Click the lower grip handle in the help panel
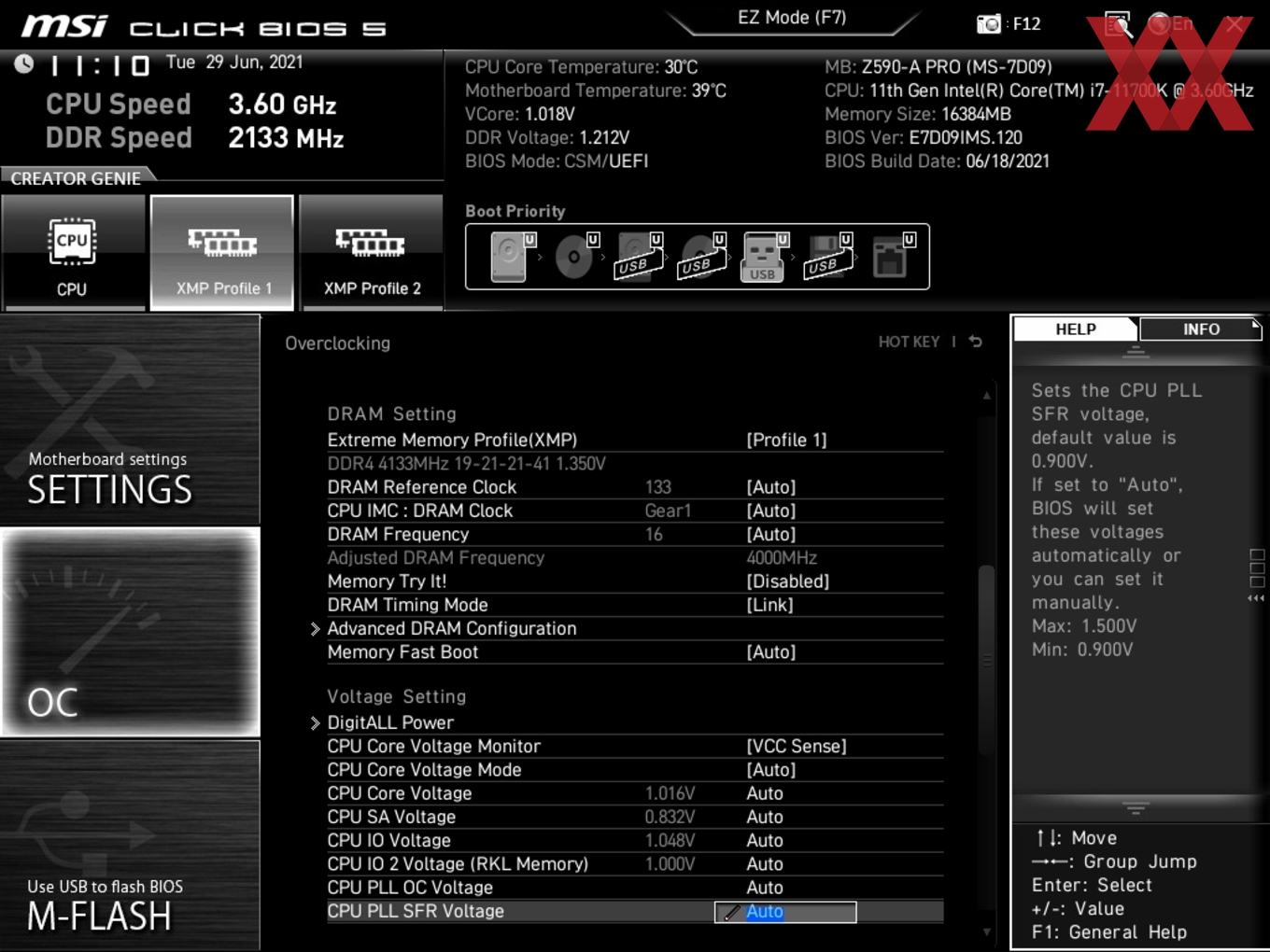This screenshot has width=1270, height=952. pyautogui.click(x=1136, y=808)
